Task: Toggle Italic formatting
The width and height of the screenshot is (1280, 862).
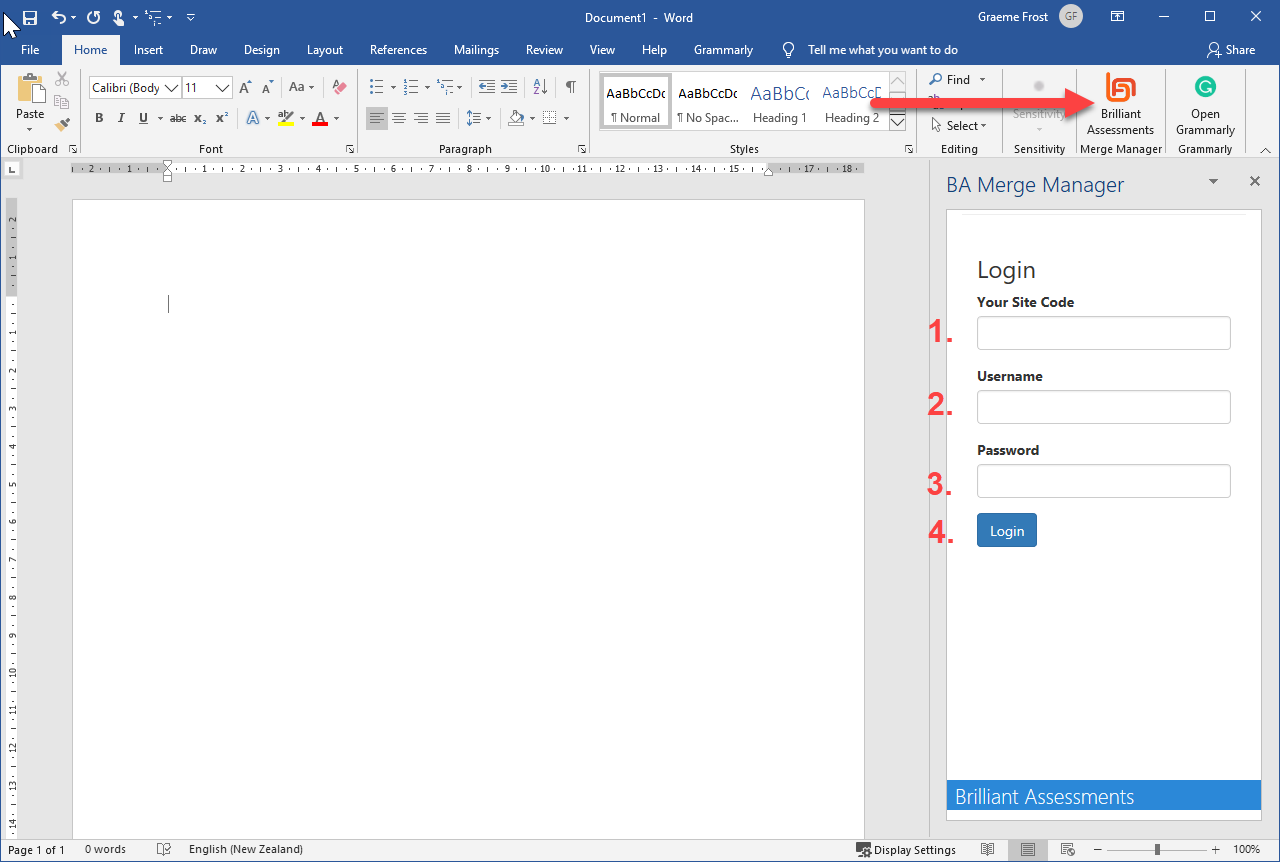Action: [x=120, y=118]
